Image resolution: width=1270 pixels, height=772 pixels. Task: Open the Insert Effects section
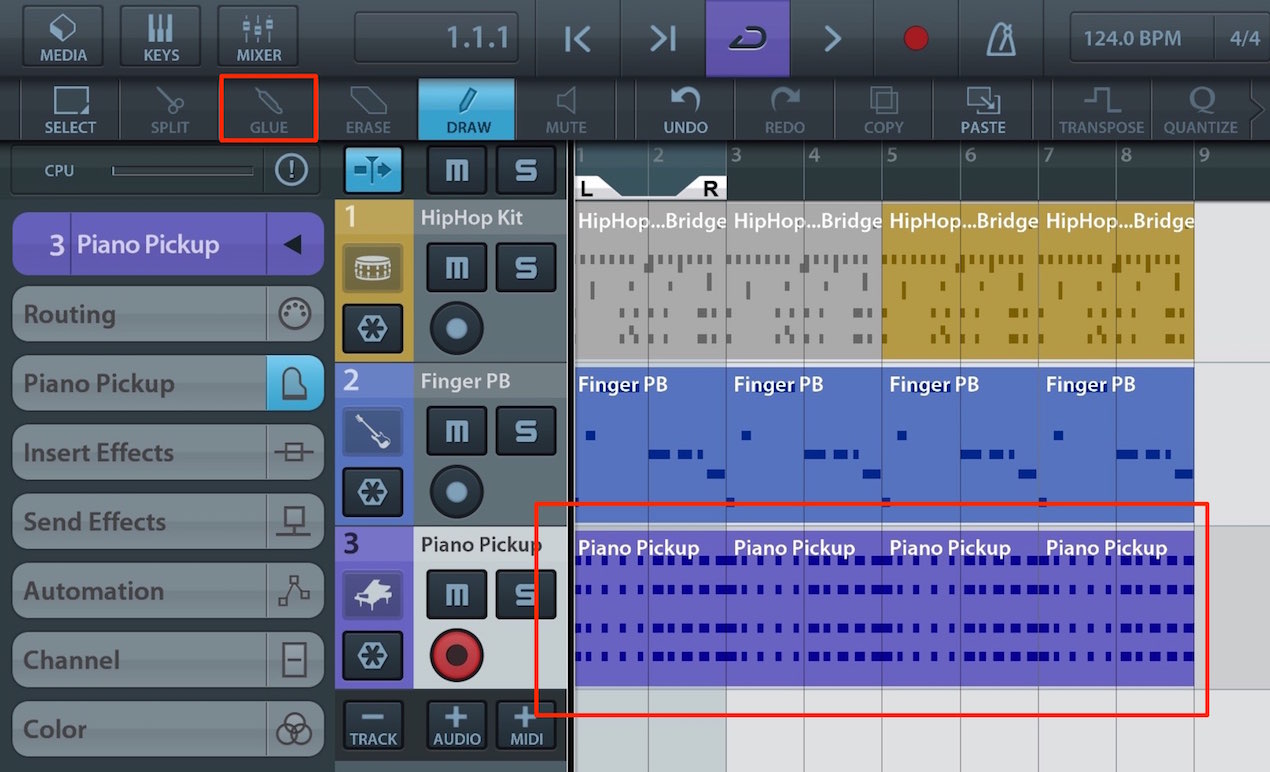(x=168, y=452)
